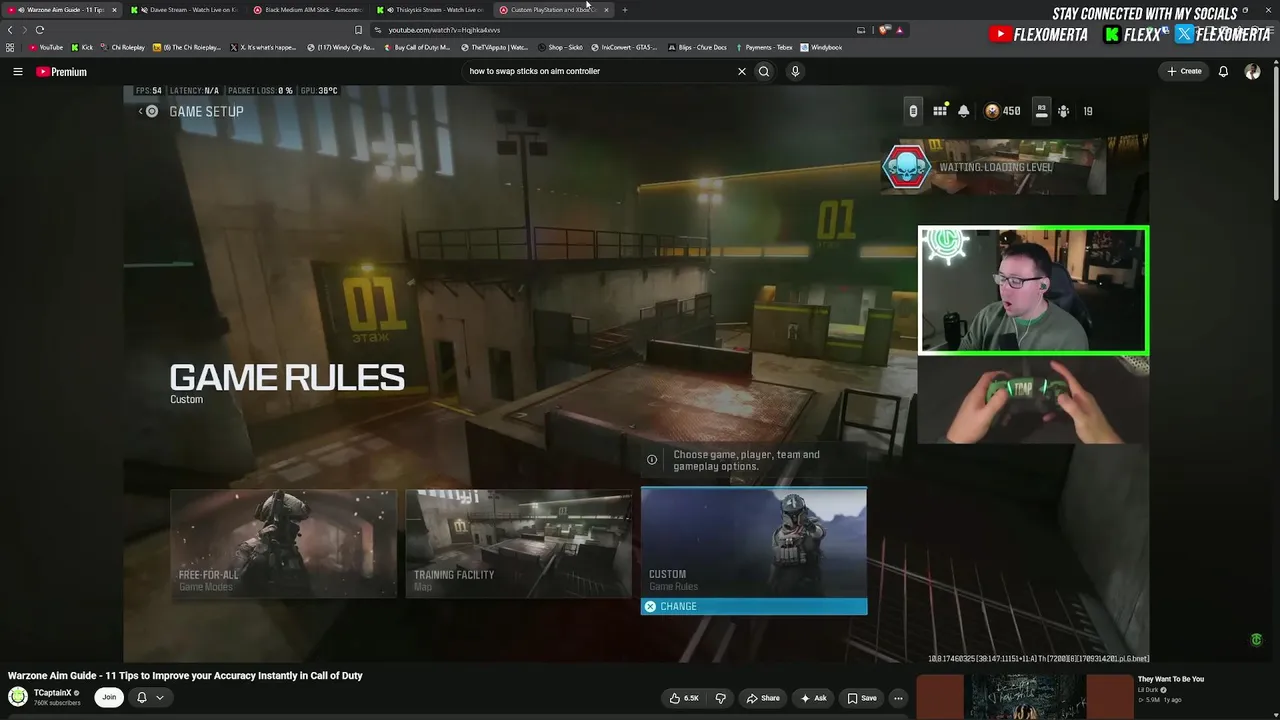Open the TCaptainX channel name link
Image resolution: width=1280 pixels, height=720 pixels.
(53, 693)
